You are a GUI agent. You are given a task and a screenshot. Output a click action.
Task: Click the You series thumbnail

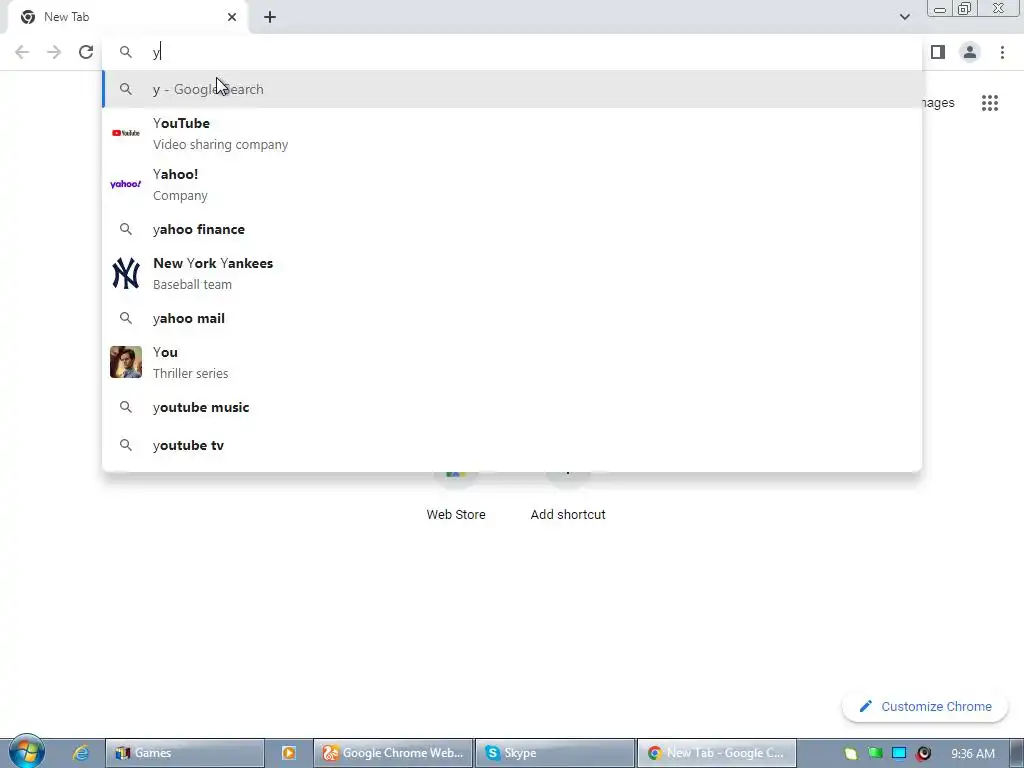pos(125,362)
